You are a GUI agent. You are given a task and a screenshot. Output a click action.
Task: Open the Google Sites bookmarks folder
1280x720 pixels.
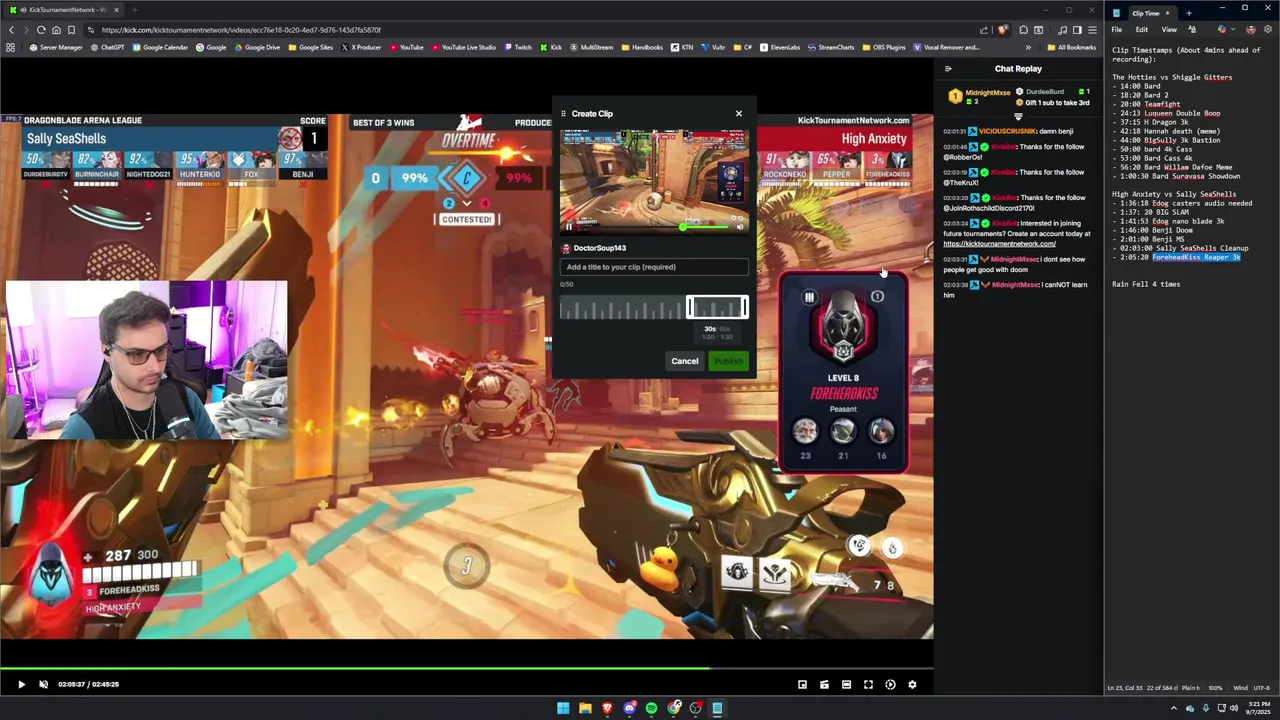(311, 47)
